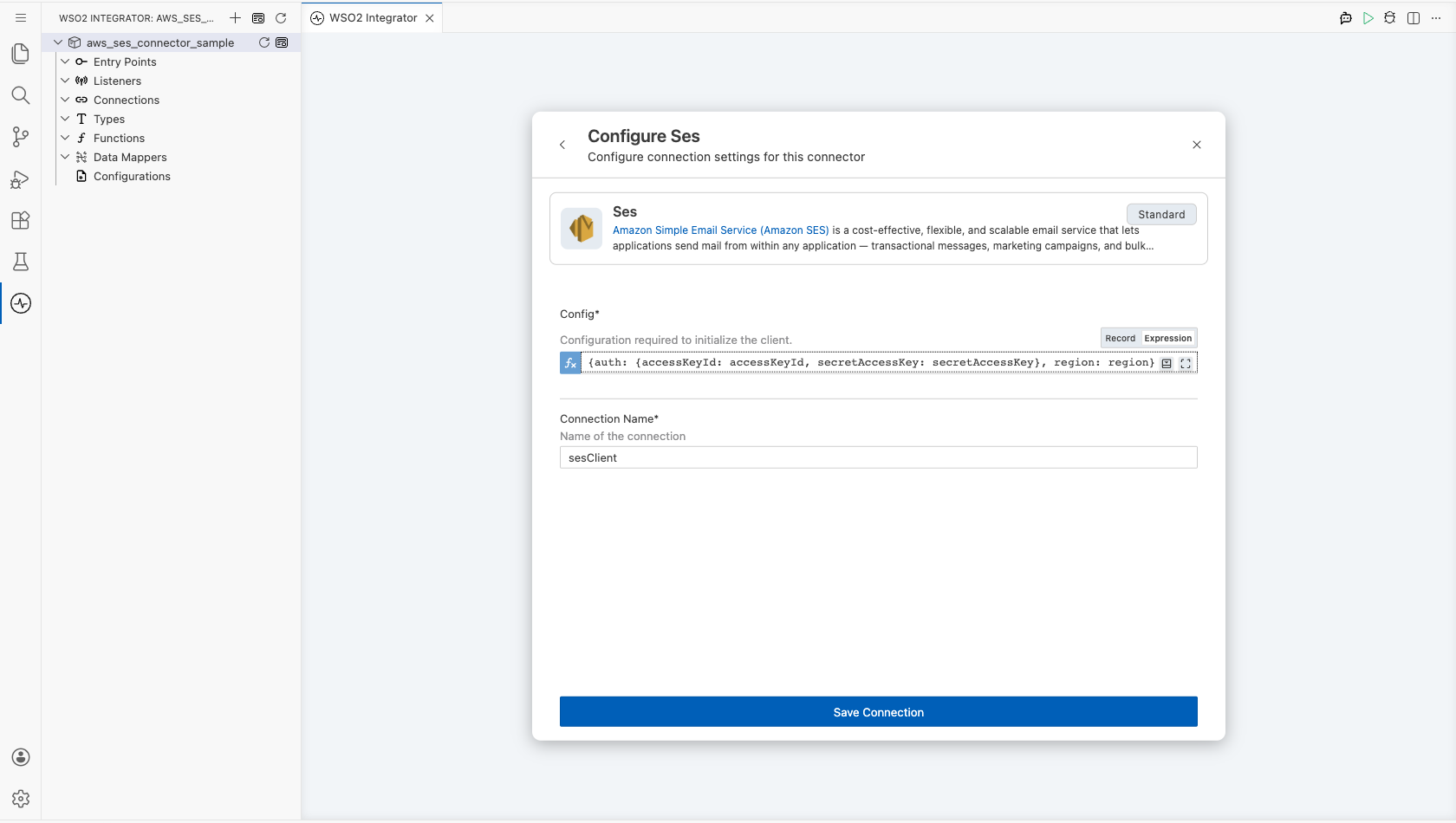This screenshot has width=1456, height=823.
Task: Expand Config field to full editor
Action: [1186, 364]
